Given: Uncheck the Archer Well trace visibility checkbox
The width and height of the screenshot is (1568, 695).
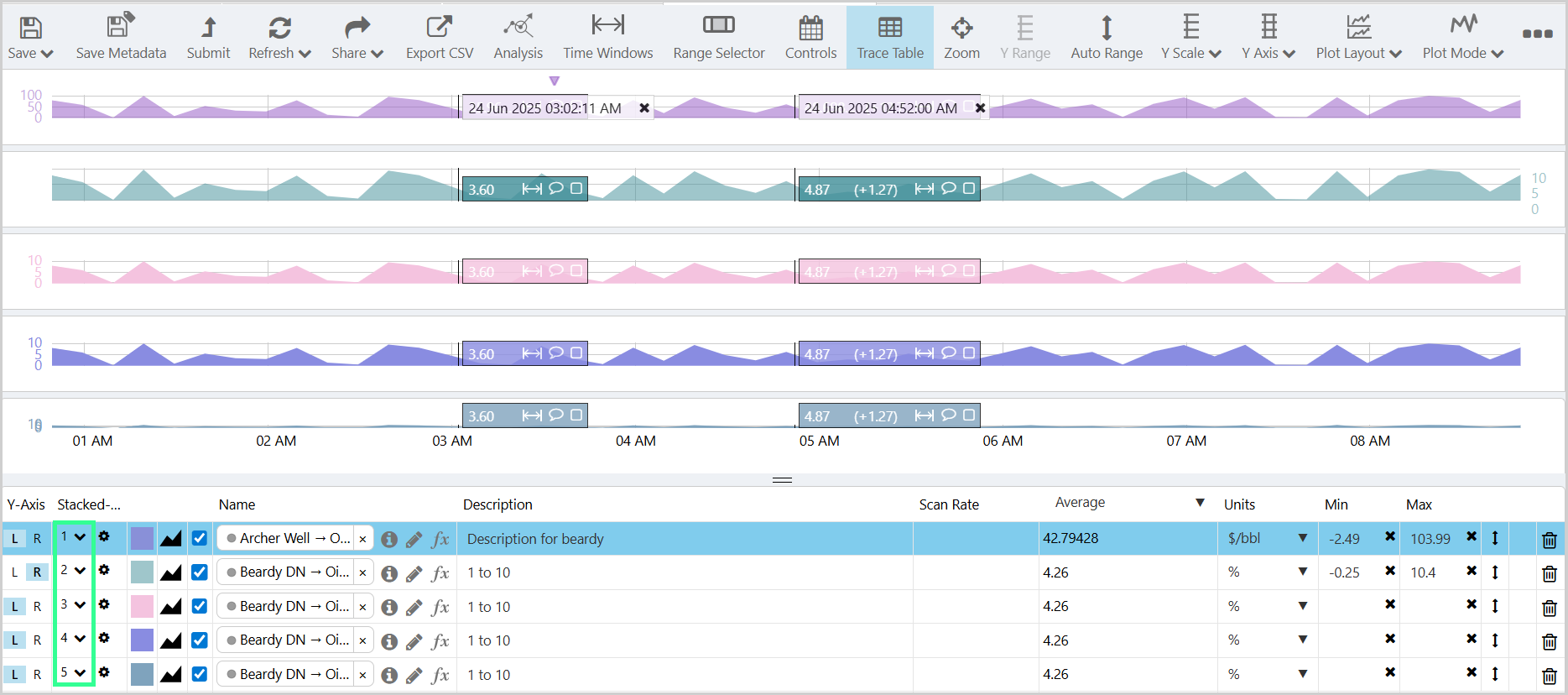Looking at the screenshot, I should point(200,538).
